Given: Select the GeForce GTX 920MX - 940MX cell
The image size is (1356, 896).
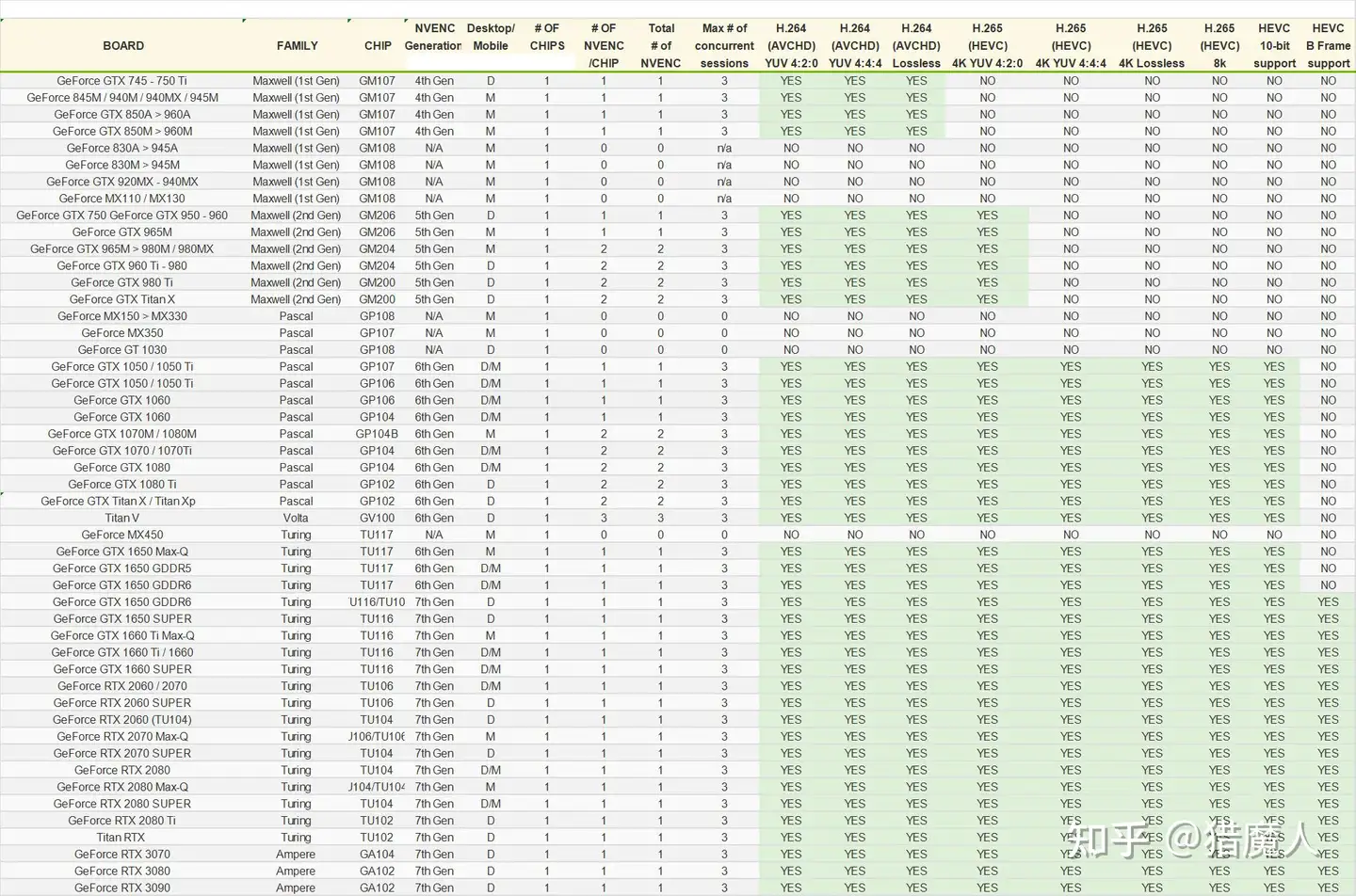Looking at the screenshot, I should point(122,183).
